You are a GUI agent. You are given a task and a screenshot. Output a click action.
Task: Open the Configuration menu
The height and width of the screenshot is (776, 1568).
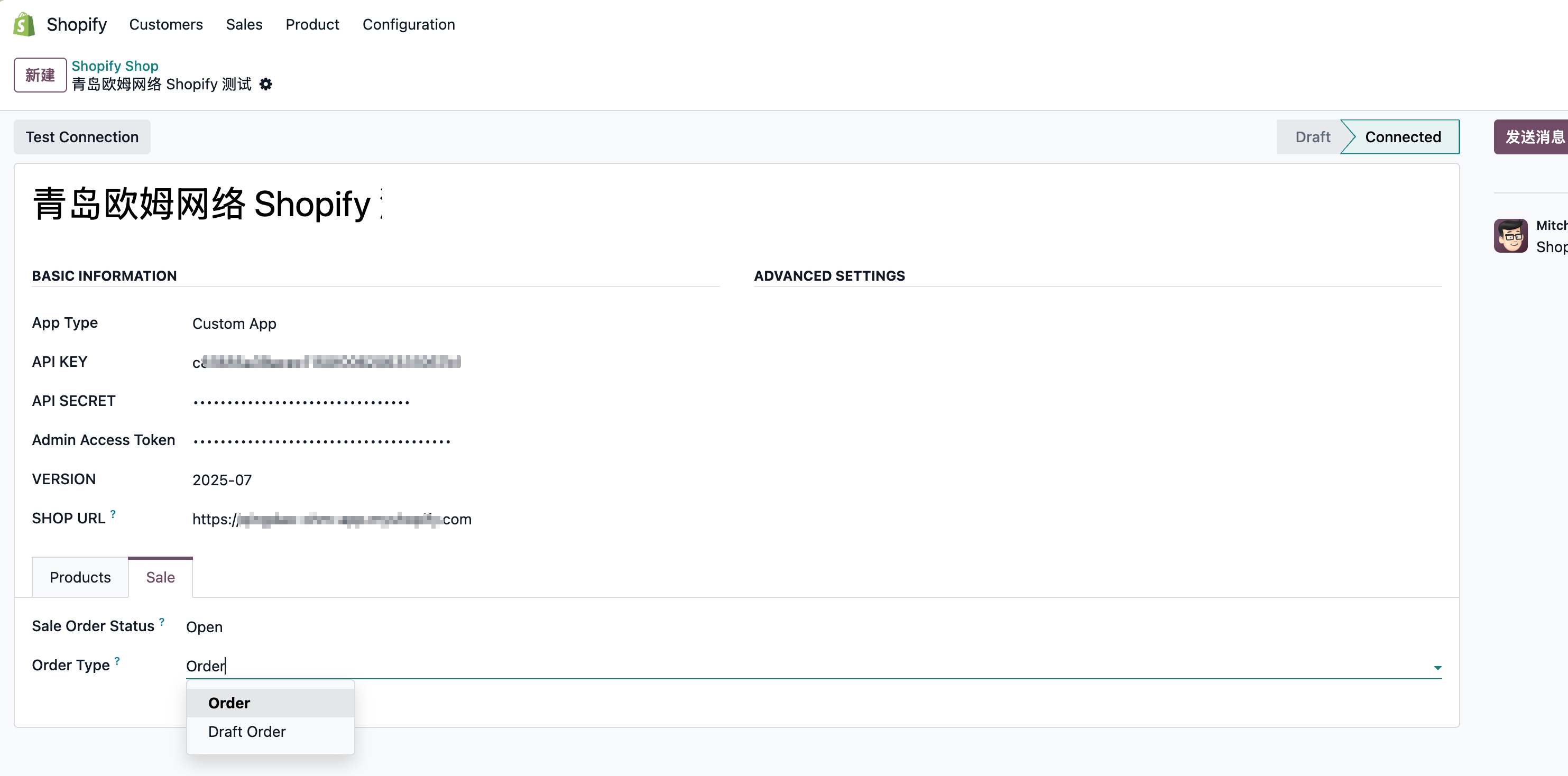[409, 24]
